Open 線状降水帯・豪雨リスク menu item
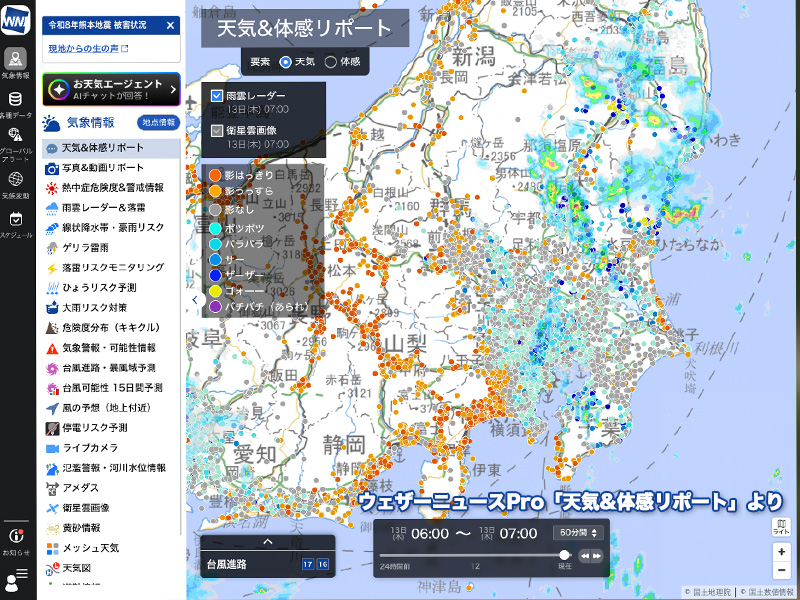This screenshot has height=600, width=800. [x=111, y=228]
